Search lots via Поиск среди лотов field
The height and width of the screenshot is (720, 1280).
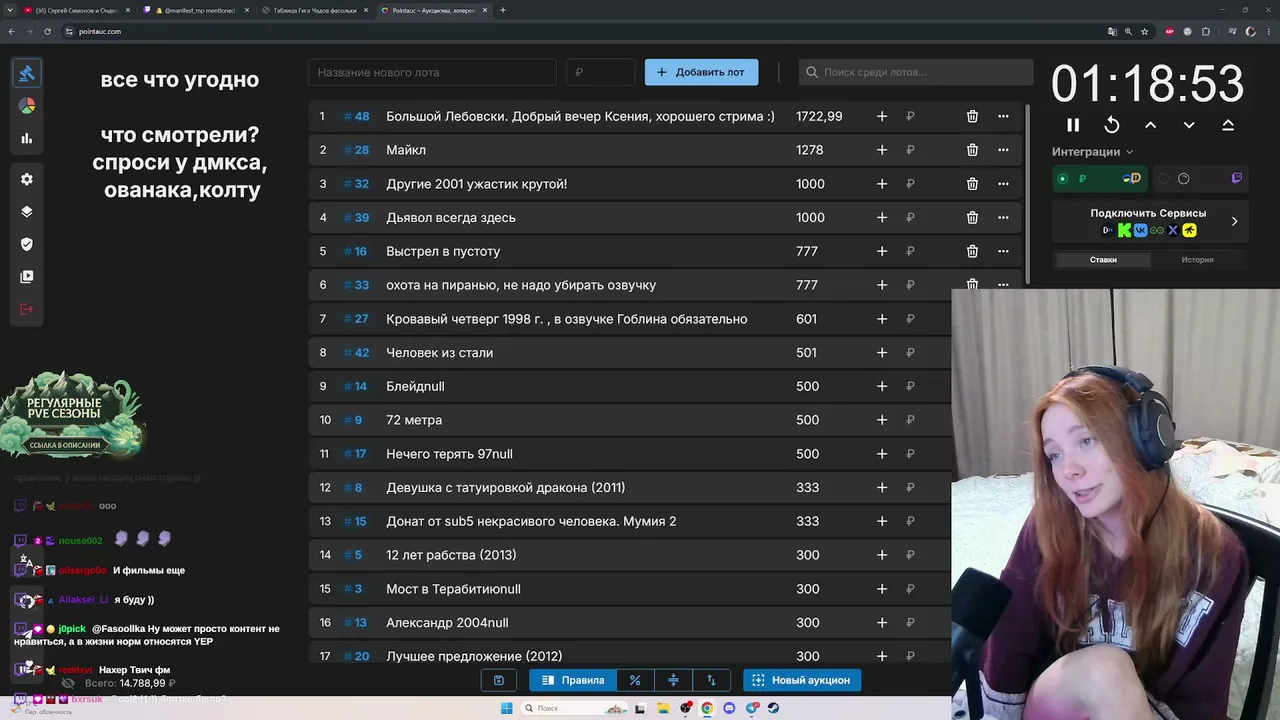tap(916, 72)
